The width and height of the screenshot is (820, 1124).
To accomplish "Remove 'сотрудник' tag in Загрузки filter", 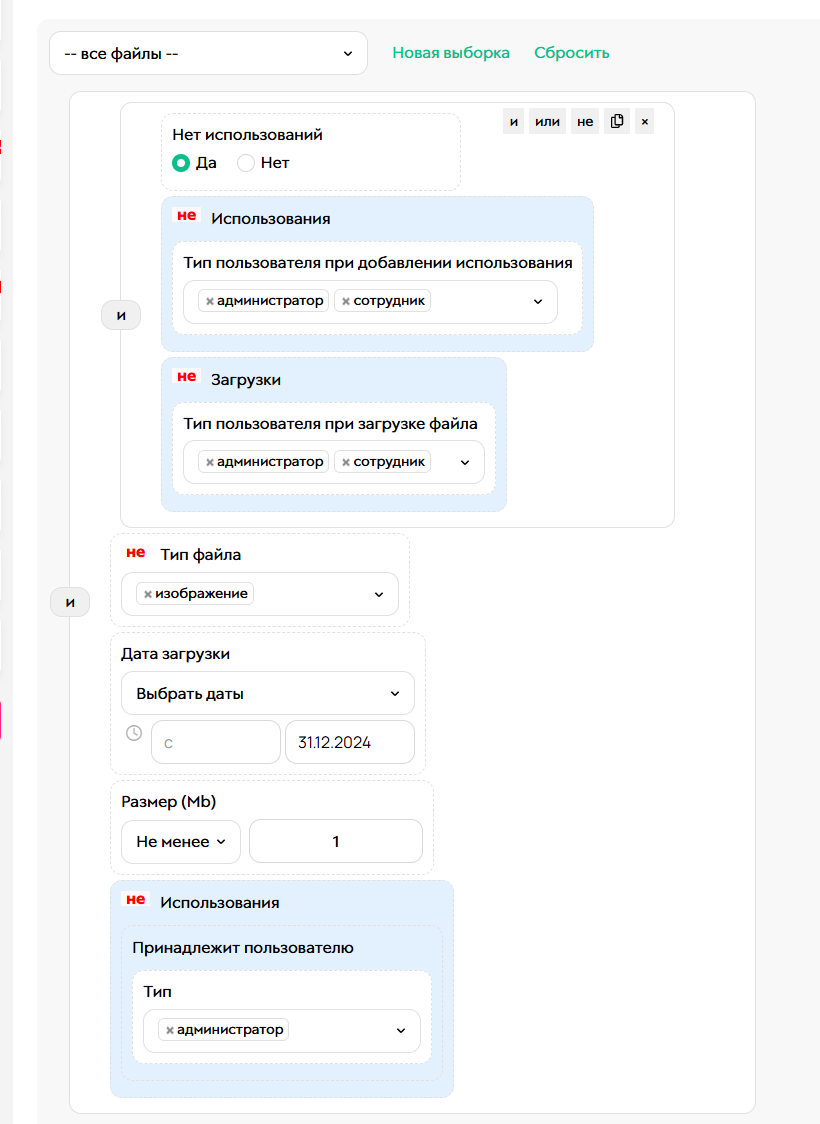I will (346, 462).
